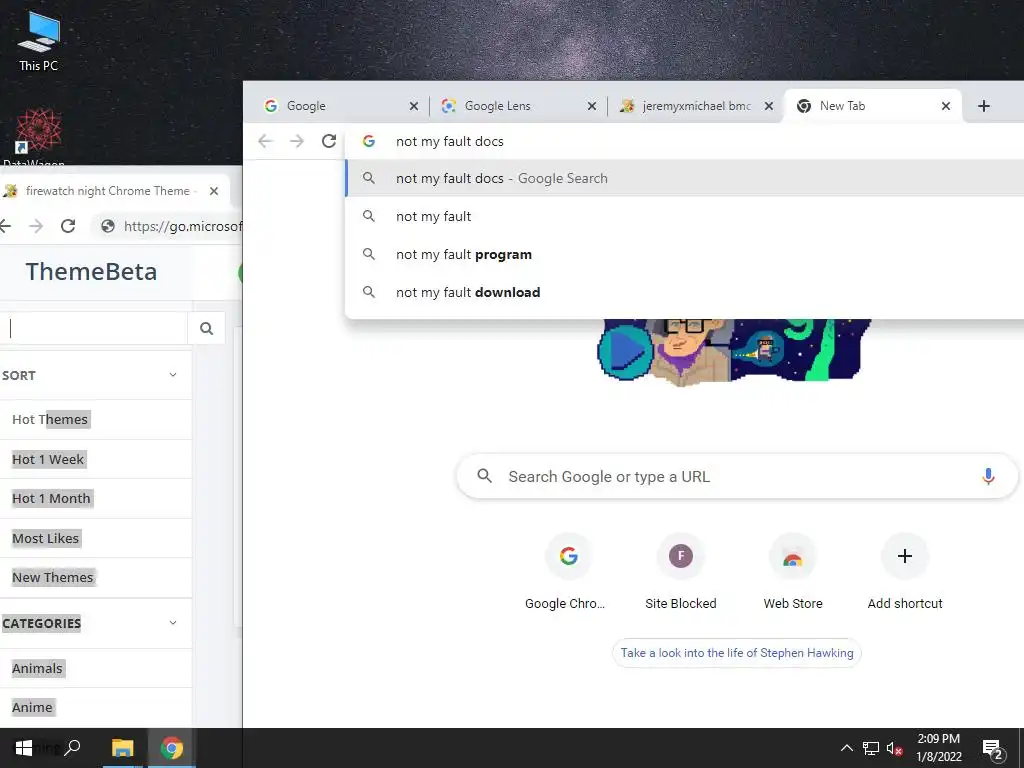Open Hot 1 Week link
Image resolution: width=1024 pixels, height=768 pixels.
[x=48, y=459]
